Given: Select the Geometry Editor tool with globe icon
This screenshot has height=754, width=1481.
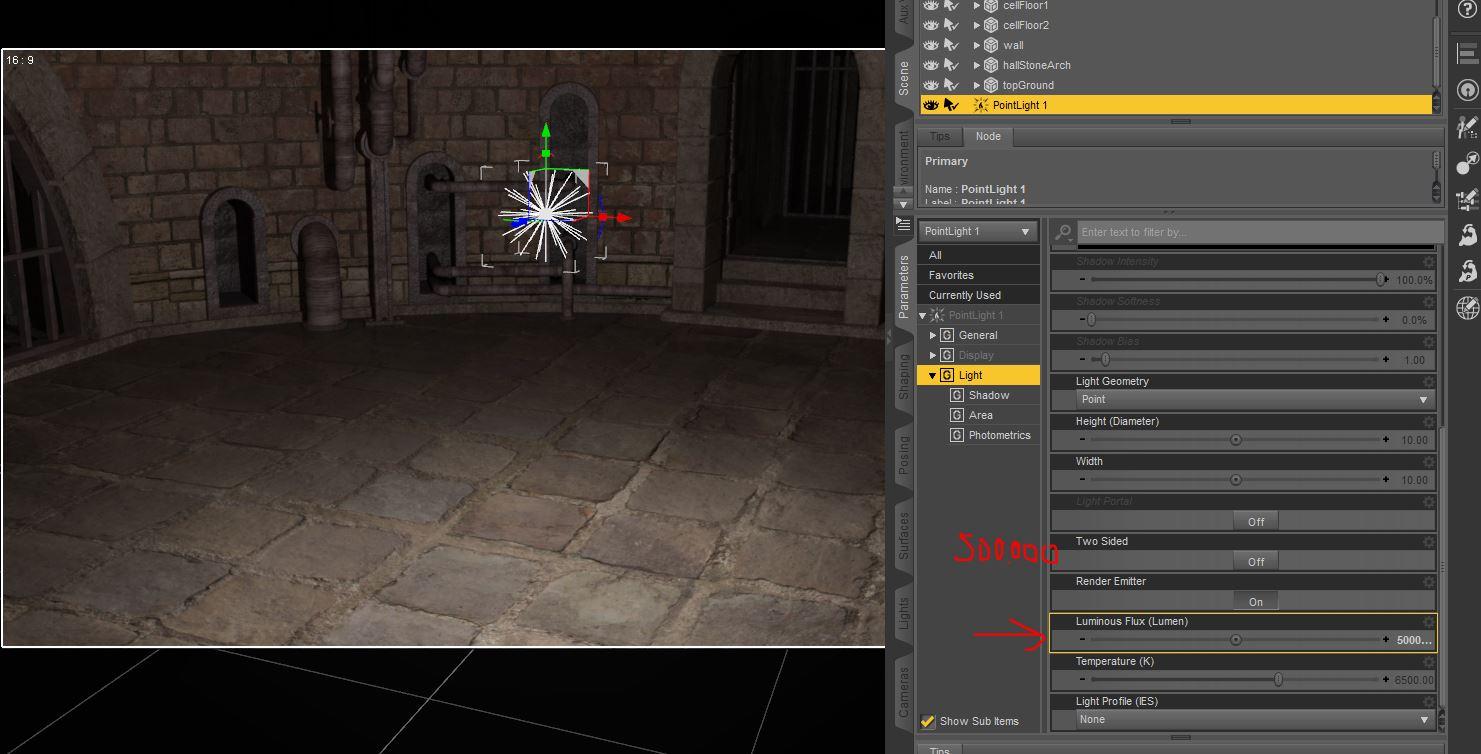Looking at the screenshot, I should click(x=1467, y=308).
